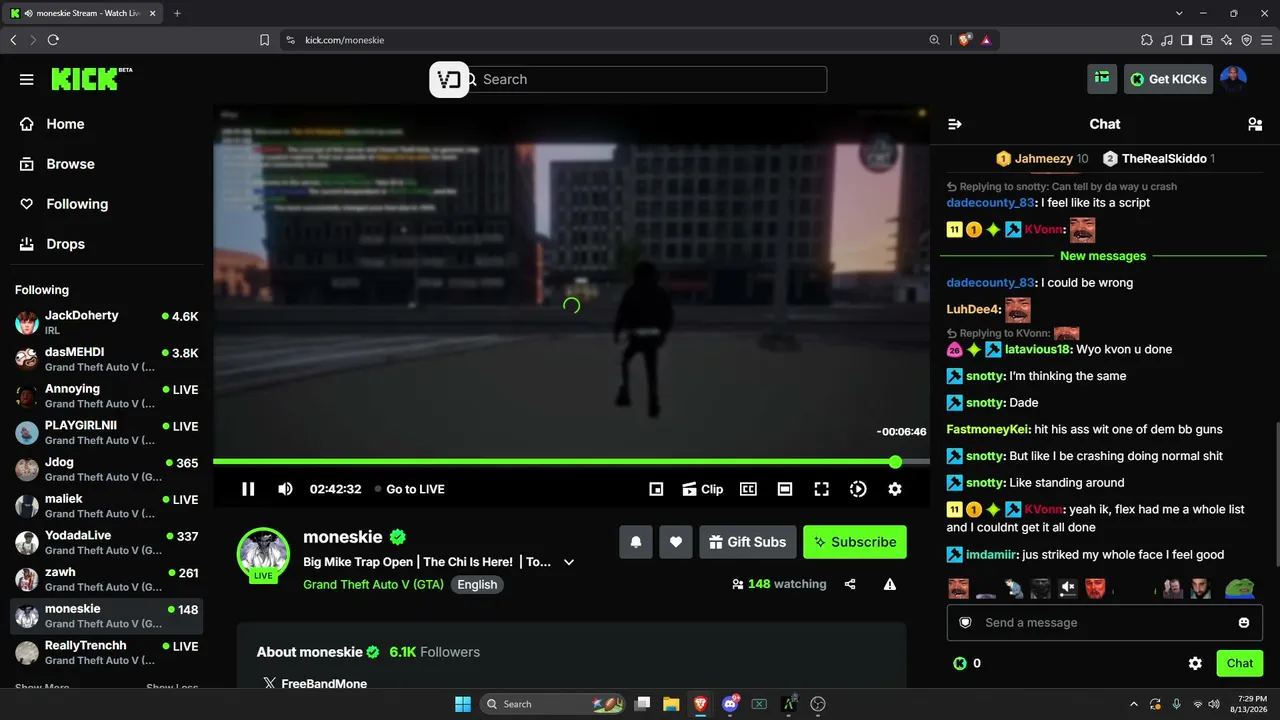Select the PLAYGIRLNII channel
The height and width of the screenshot is (720, 1280).
107,432
